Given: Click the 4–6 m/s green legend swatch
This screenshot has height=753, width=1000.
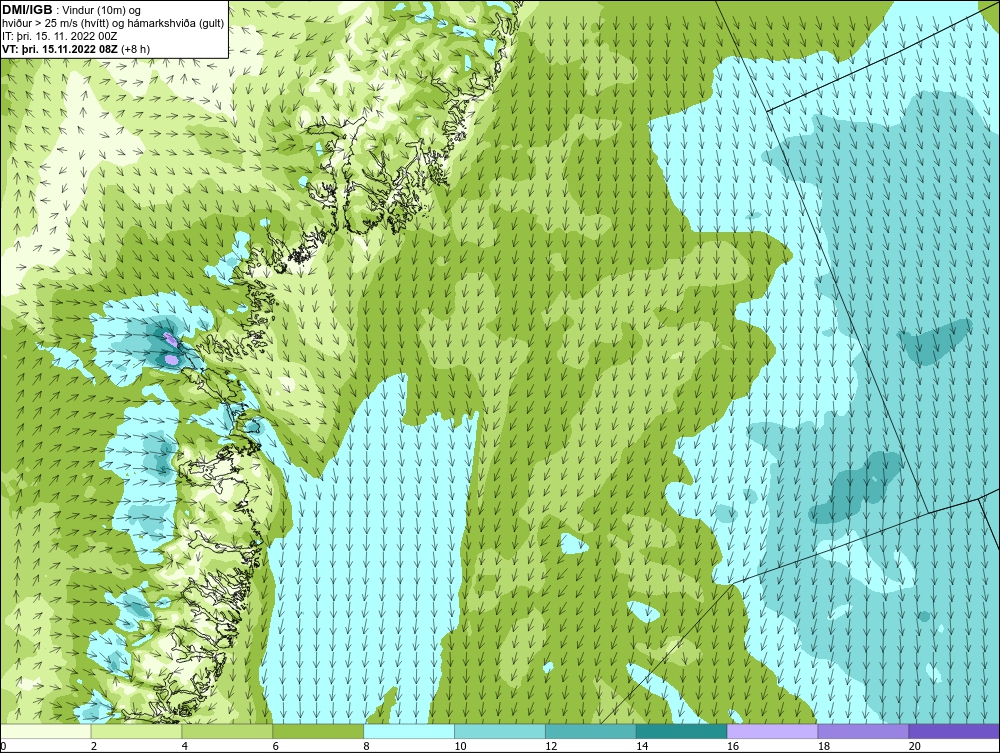Looking at the screenshot, I should (227, 731).
